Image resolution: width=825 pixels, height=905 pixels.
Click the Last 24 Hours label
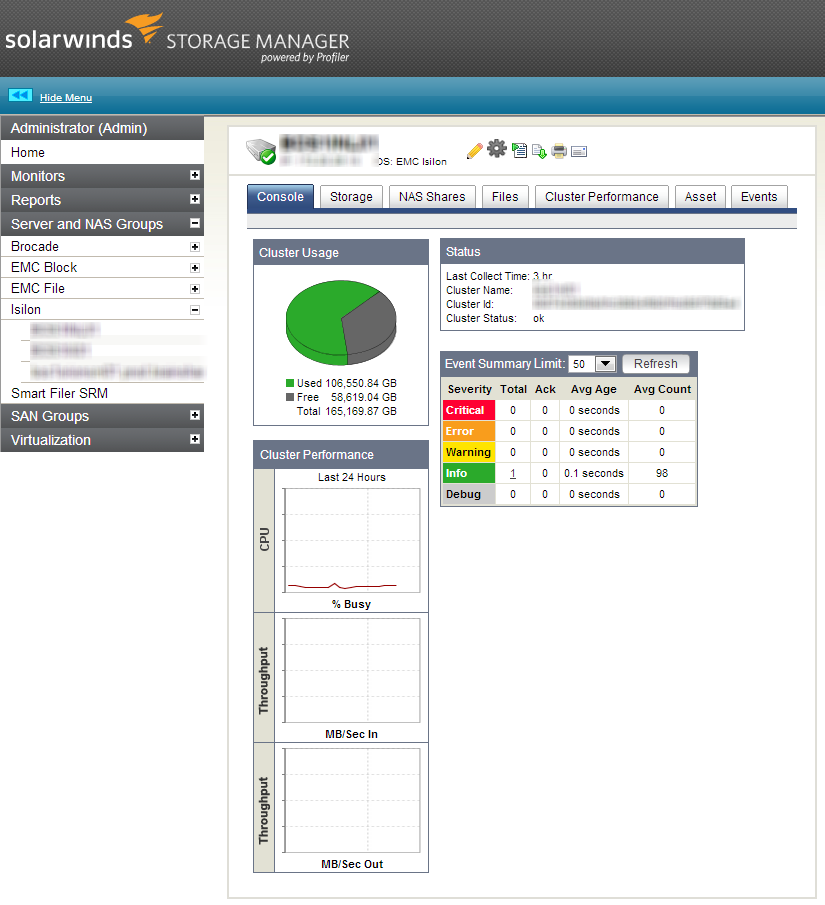coord(352,477)
